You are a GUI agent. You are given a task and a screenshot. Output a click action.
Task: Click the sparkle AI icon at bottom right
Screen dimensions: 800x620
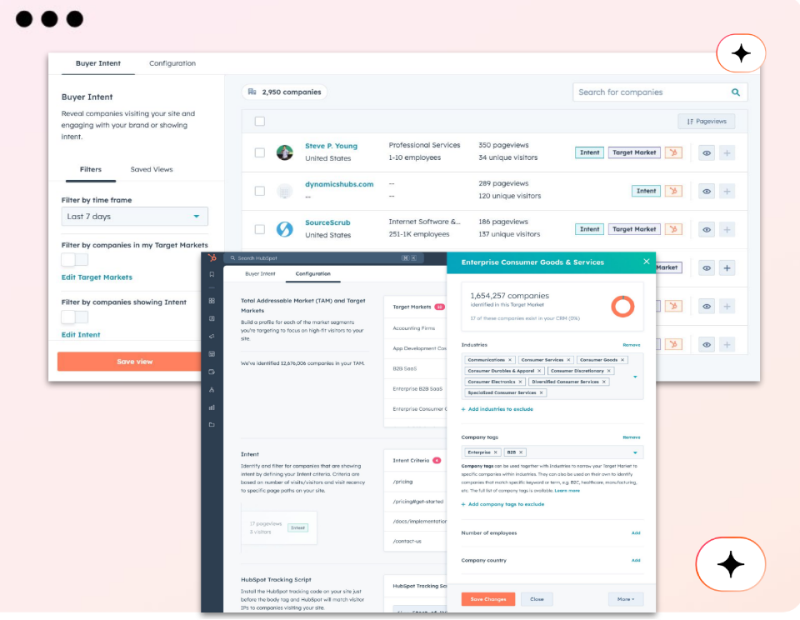point(731,564)
